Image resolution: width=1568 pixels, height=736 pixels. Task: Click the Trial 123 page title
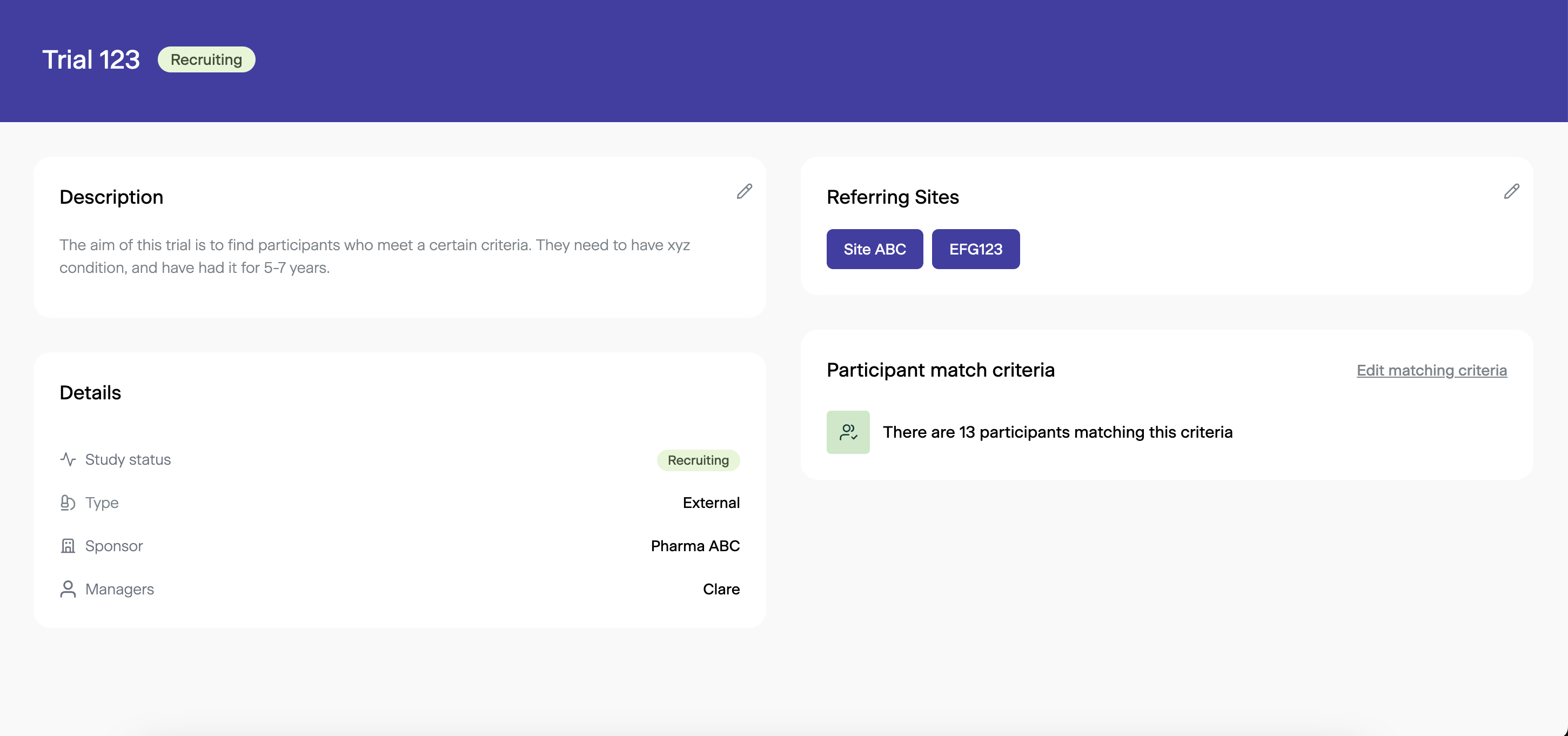tap(91, 59)
